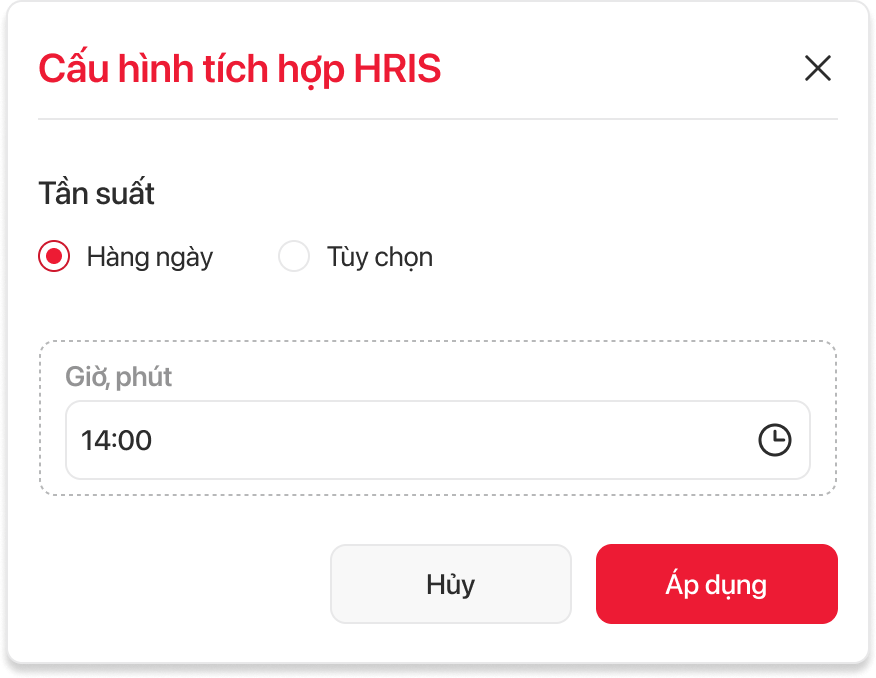
Task: Apply the HRIS configuration with the red button
Action: tap(717, 584)
